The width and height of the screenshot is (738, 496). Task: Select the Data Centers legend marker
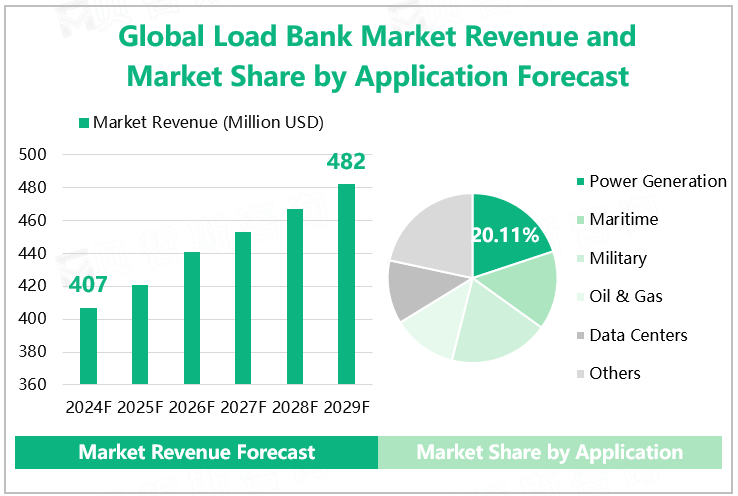click(578, 335)
